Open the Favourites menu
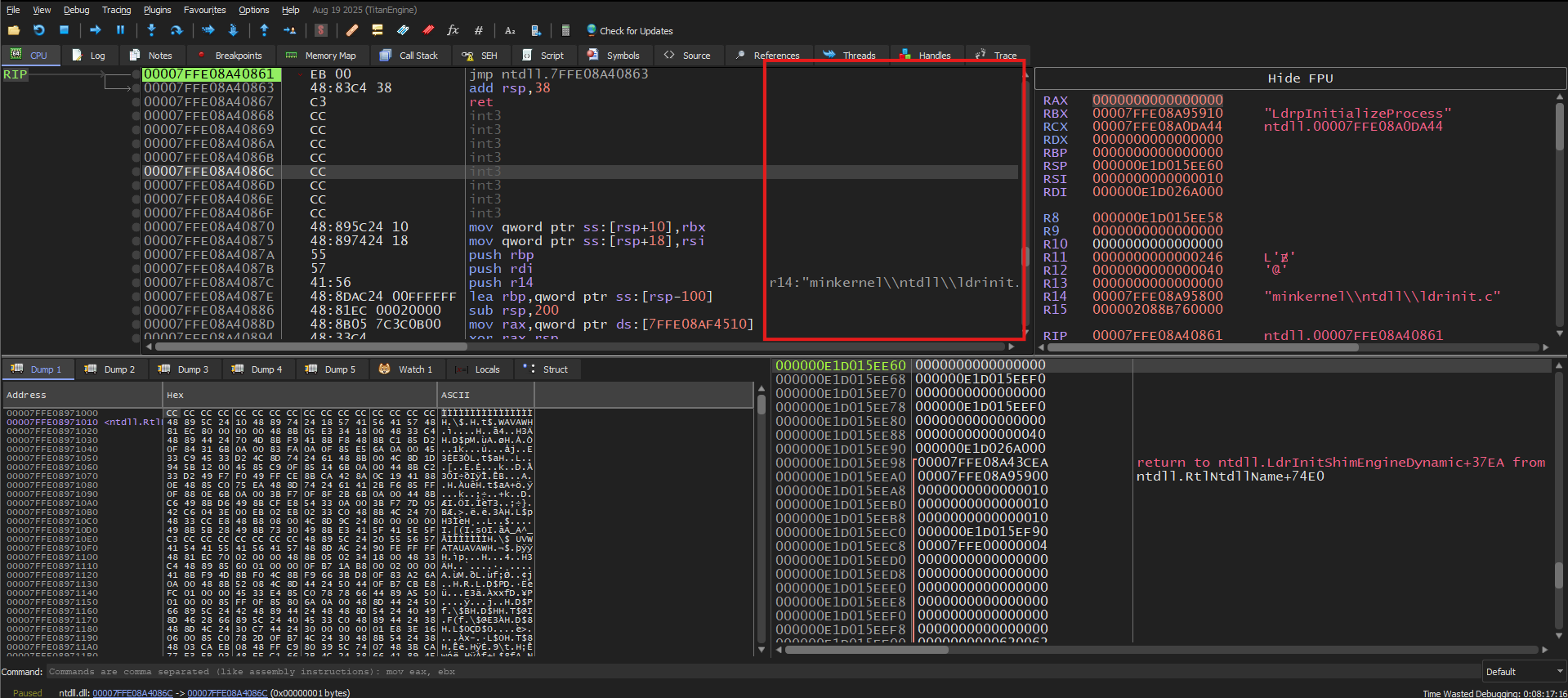The image size is (1568, 698). pos(204,10)
